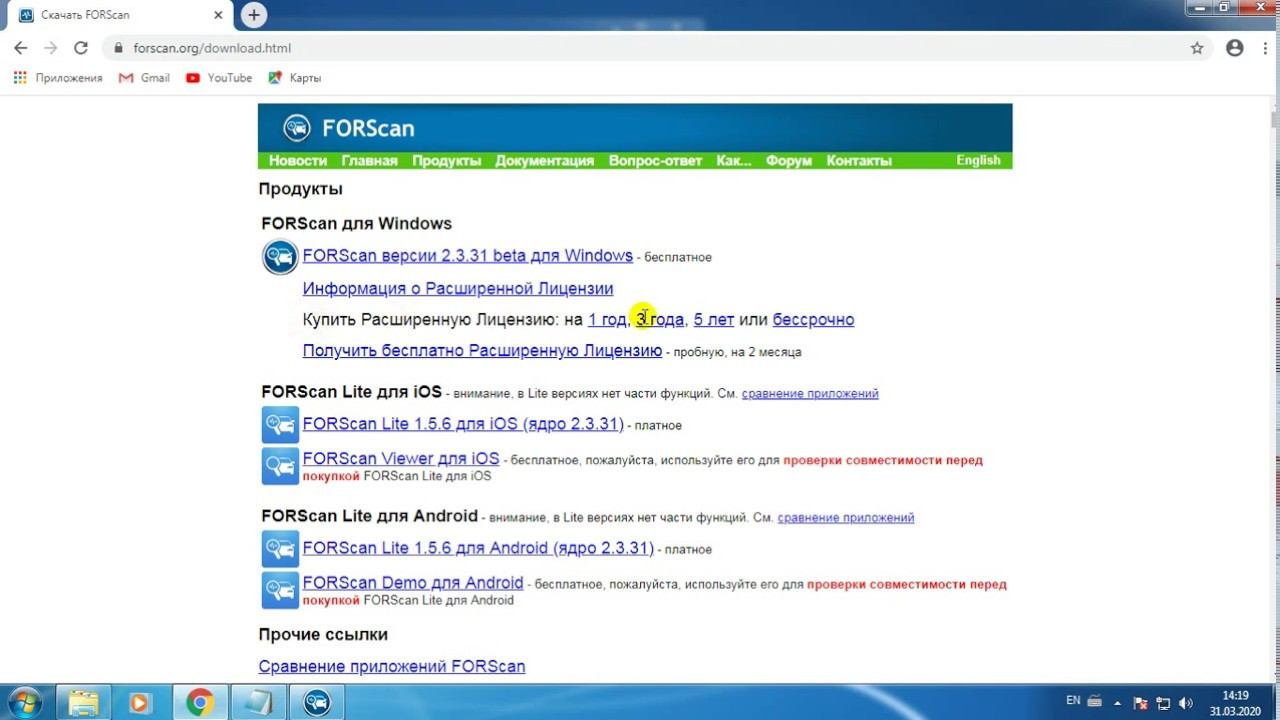Click icon beside FORScan Viewer для iOS
1280x720 pixels.
280,466
